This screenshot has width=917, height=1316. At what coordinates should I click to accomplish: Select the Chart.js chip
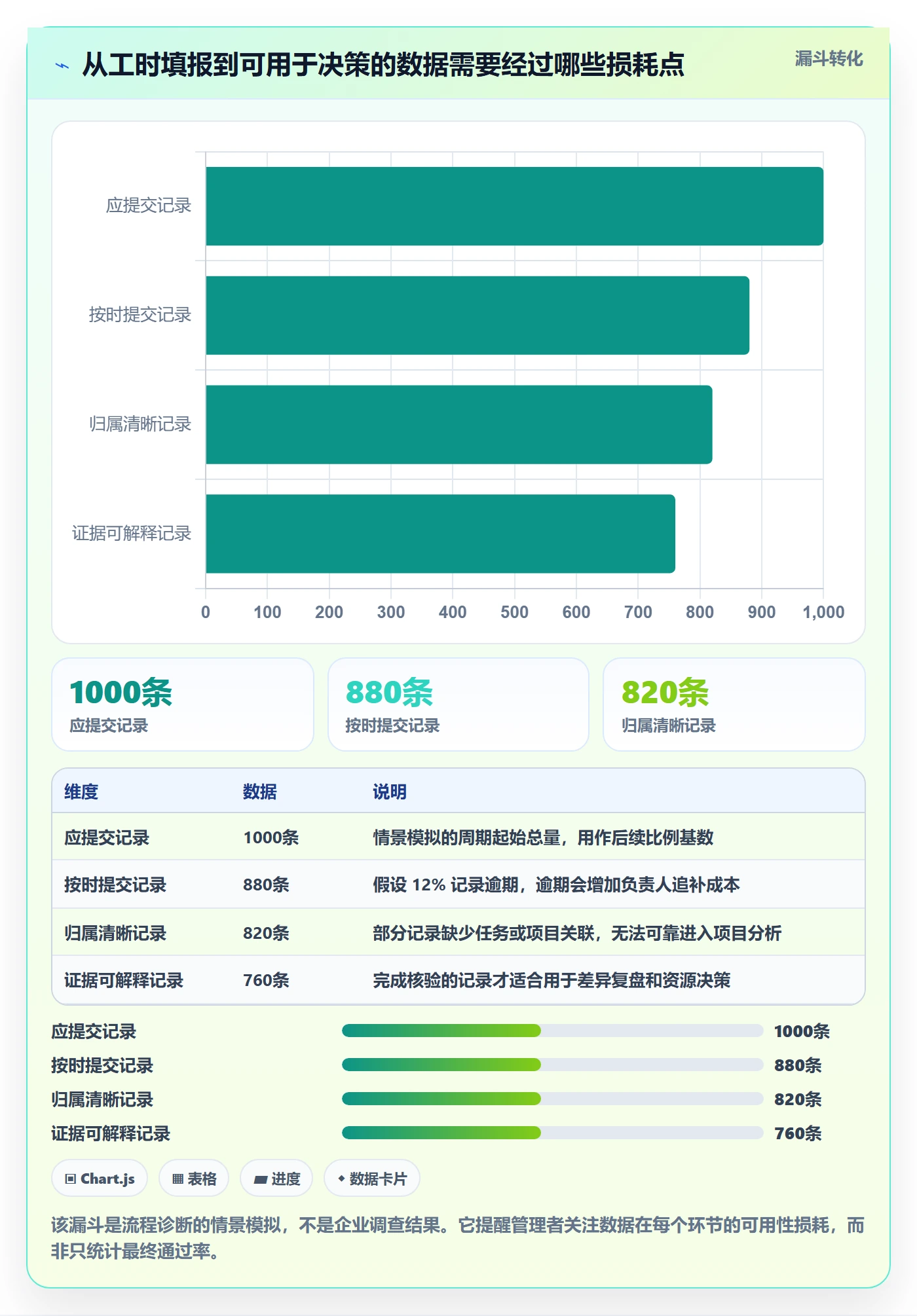point(100,1179)
